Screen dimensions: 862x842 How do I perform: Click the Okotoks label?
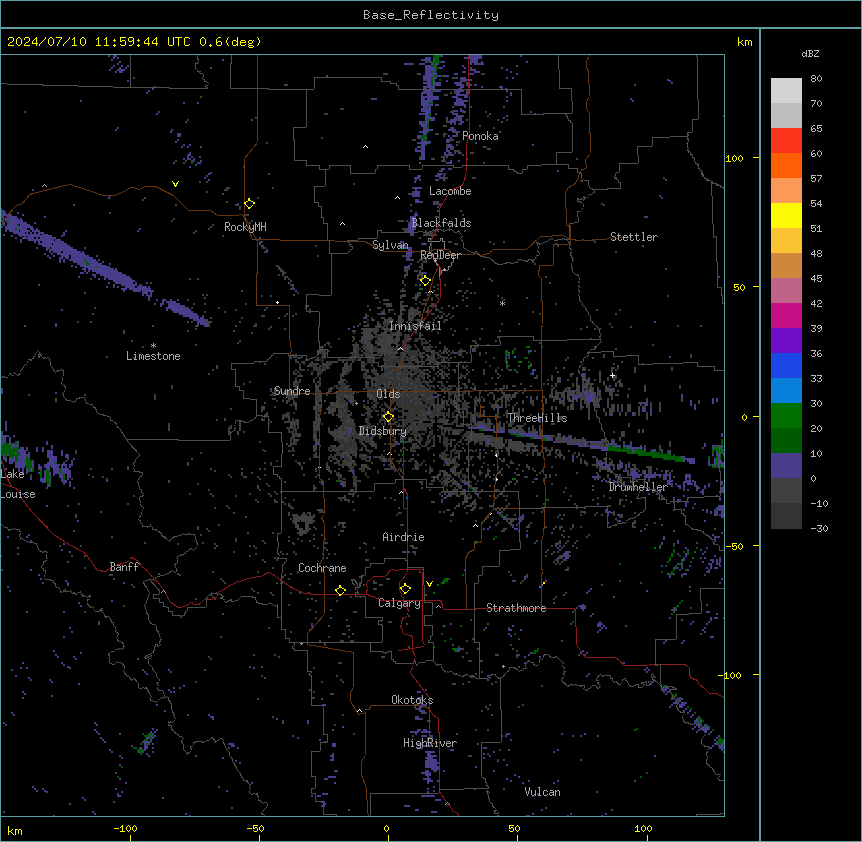[412, 700]
